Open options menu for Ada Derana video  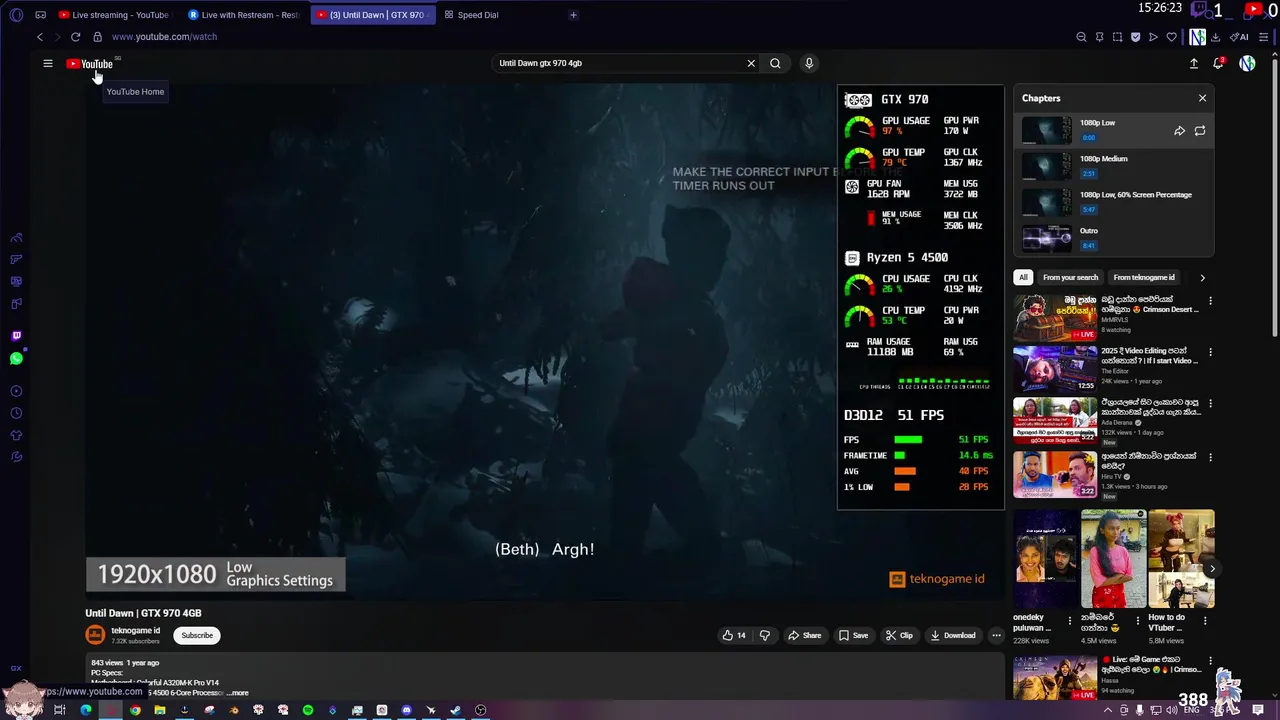pyautogui.click(x=1210, y=404)
